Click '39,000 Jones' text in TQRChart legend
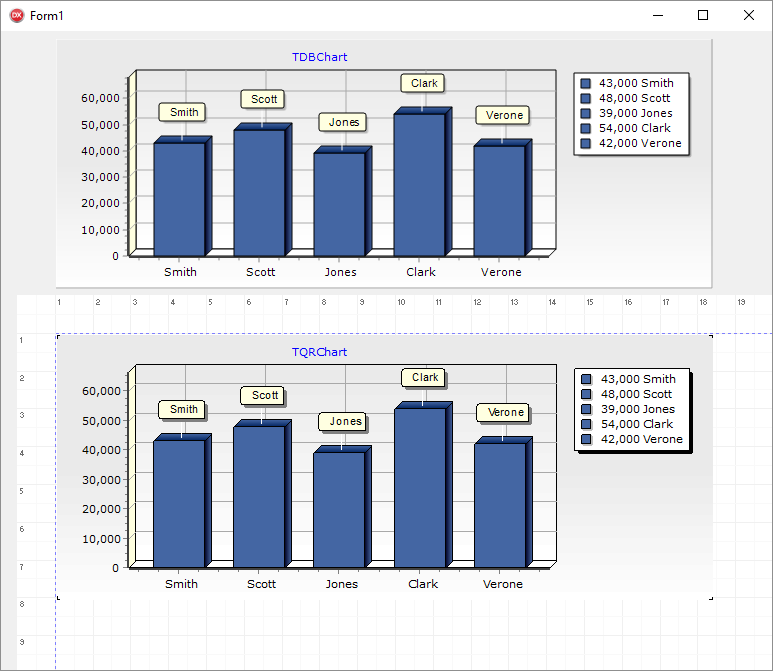 pos(638,409)
